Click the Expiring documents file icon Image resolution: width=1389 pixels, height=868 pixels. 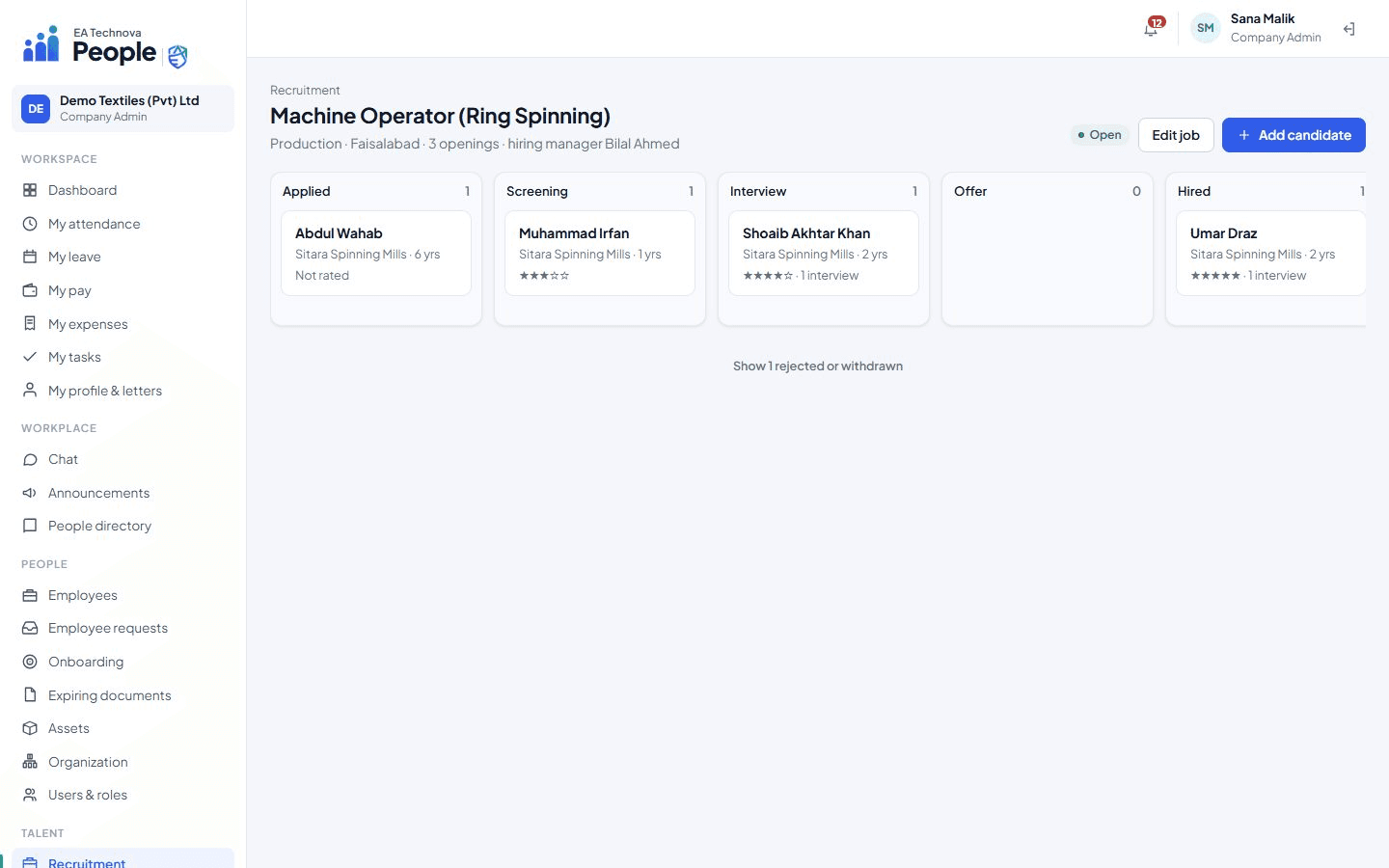tap(30, 695)
